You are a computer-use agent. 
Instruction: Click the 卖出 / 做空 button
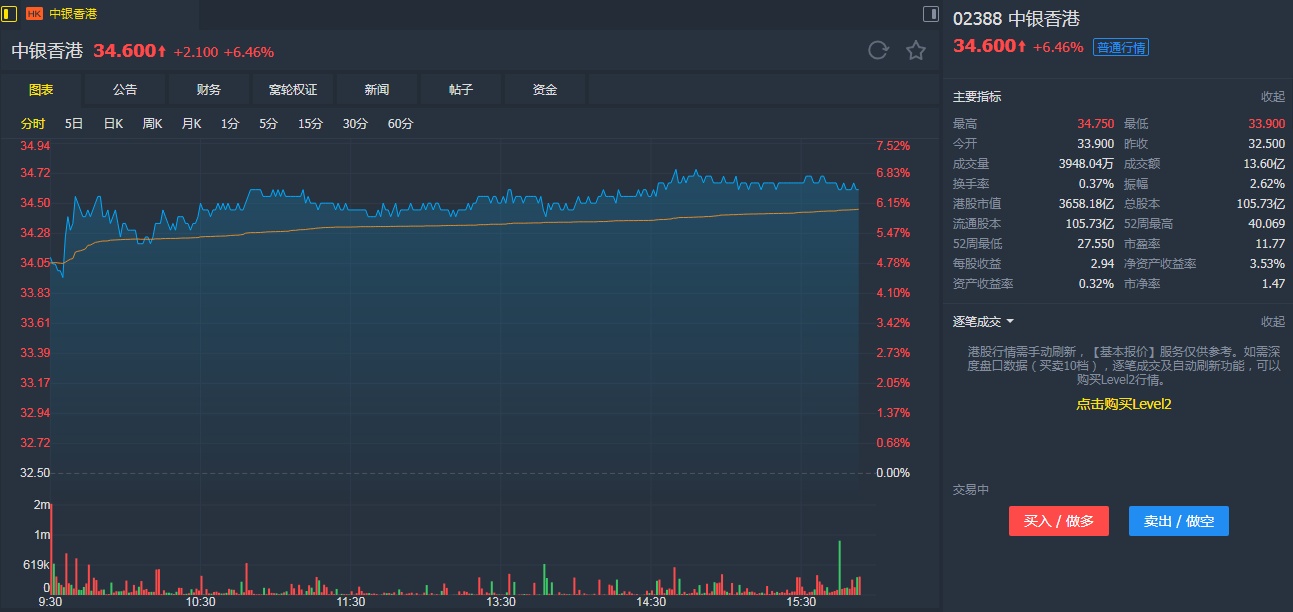[x=1178, y=521]
